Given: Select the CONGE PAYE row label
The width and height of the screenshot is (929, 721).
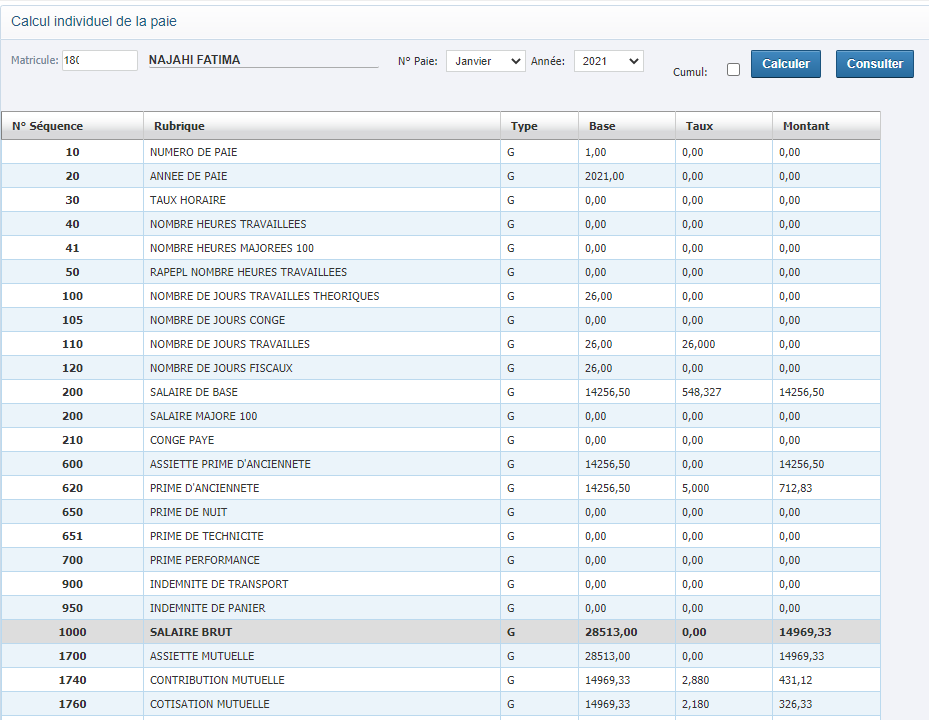Looking at the screenshot, I should point(182,440).
